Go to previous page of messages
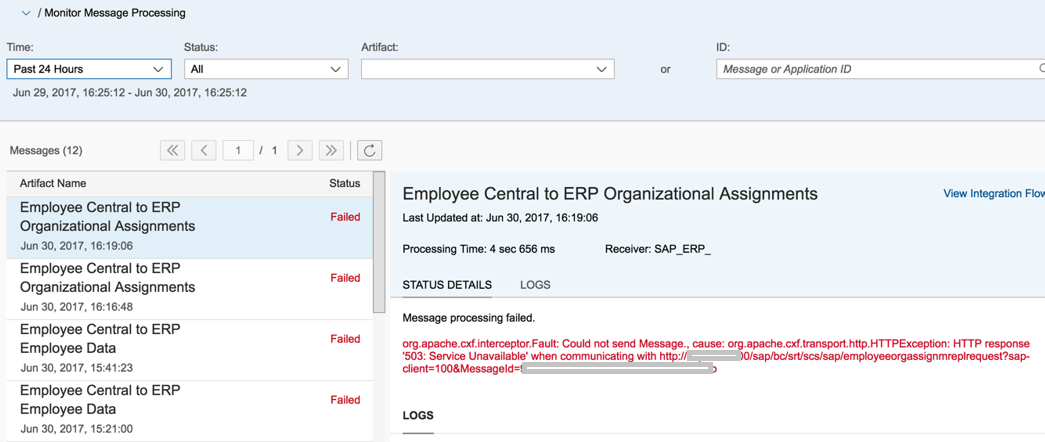Image resolution: width=1045 pixels, height=442 pixels. click(204, 151)
